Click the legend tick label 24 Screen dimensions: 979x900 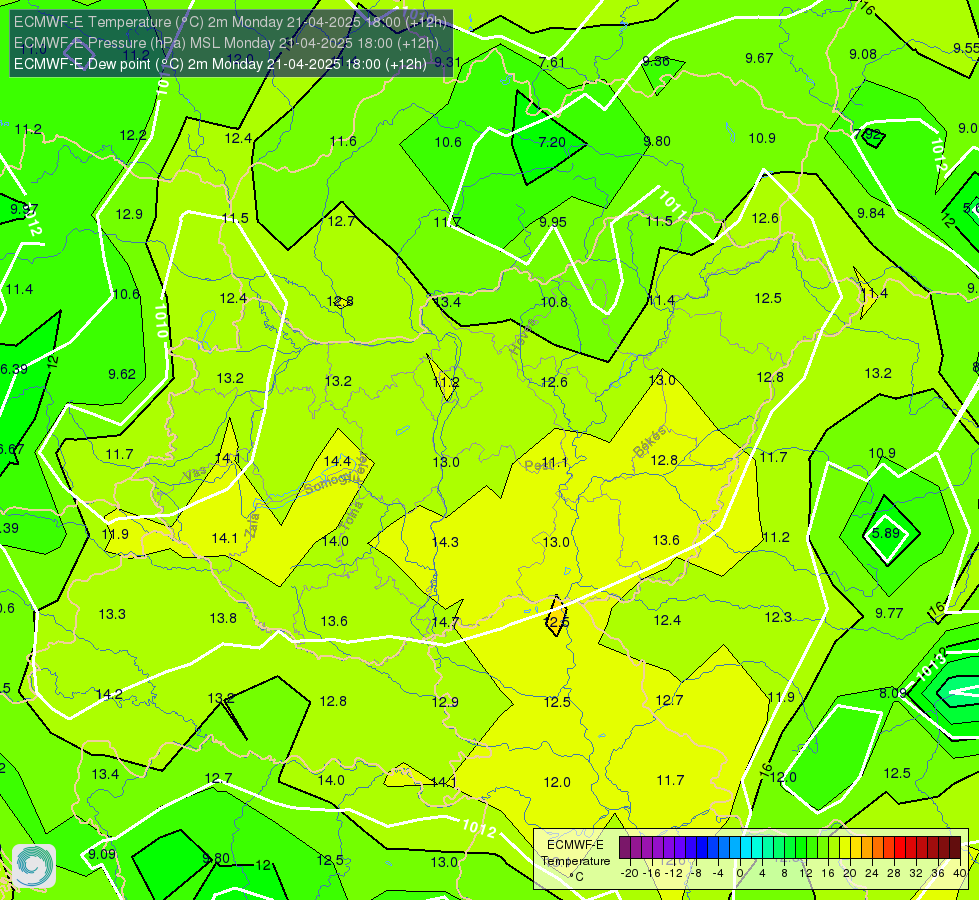tap(872, 873)
